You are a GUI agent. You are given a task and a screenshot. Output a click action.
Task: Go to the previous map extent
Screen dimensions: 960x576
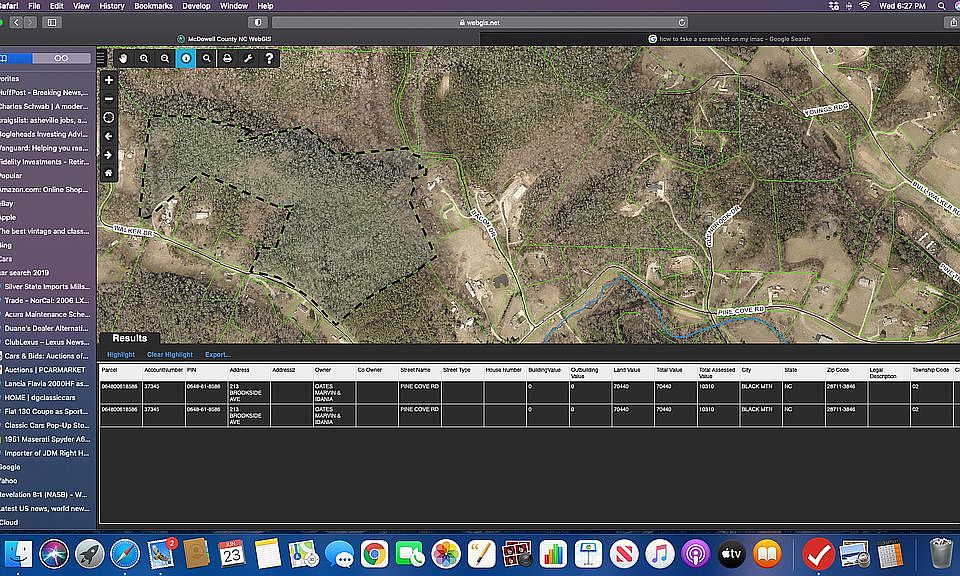tap(109, 136)
